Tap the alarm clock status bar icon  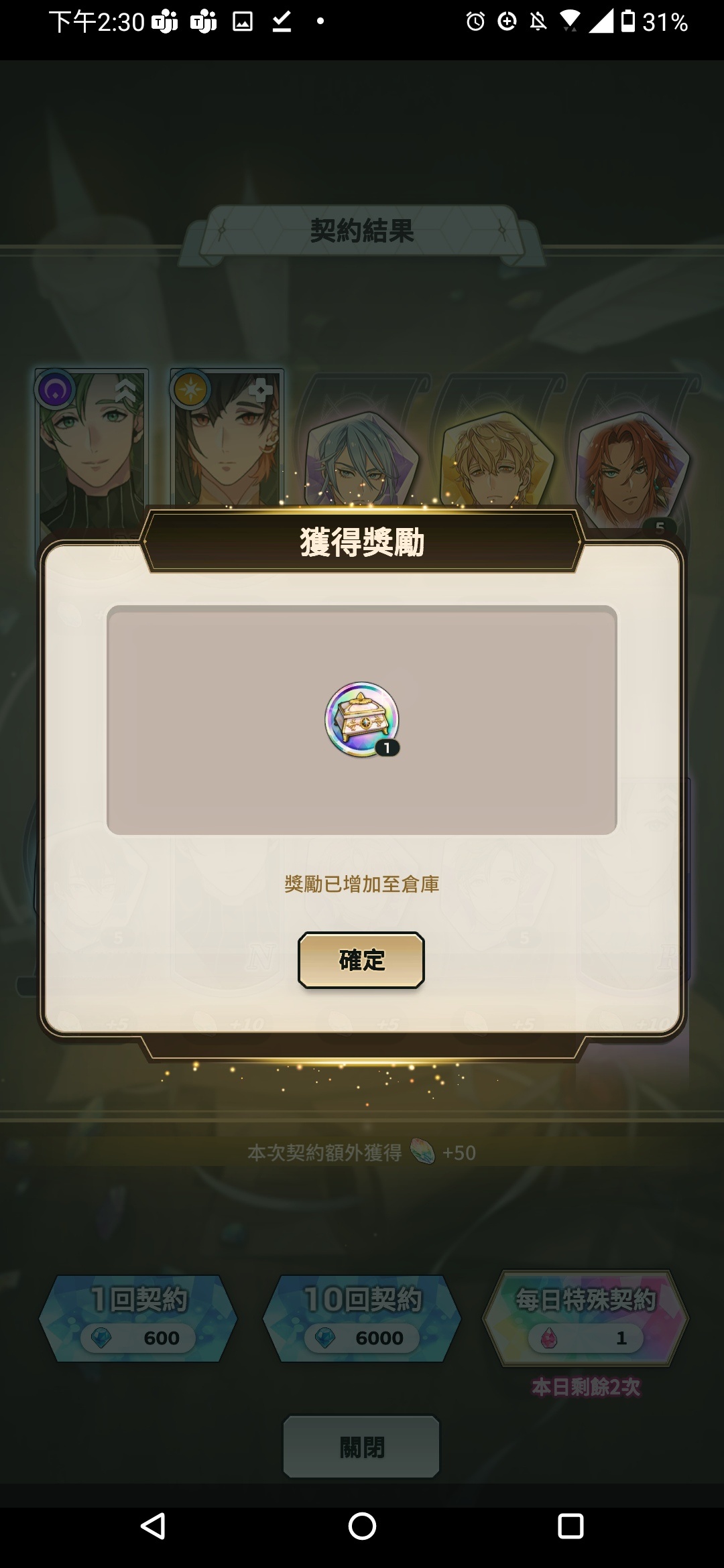(x=475, y=22)
